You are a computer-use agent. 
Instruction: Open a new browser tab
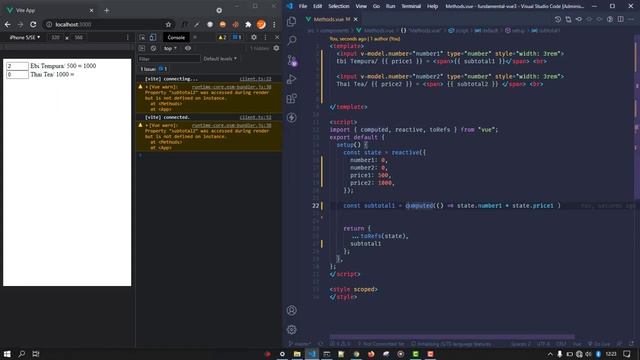click(x=107, y=10)
